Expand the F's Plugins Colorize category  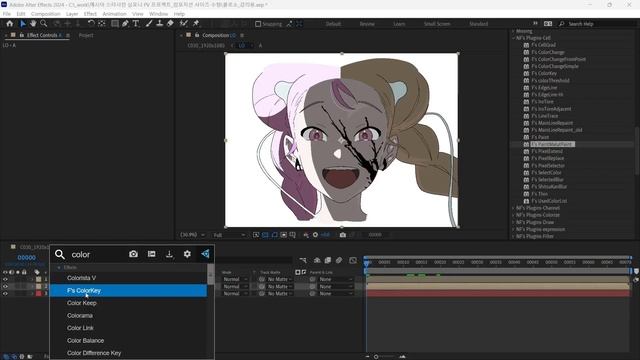click(513, 215)
